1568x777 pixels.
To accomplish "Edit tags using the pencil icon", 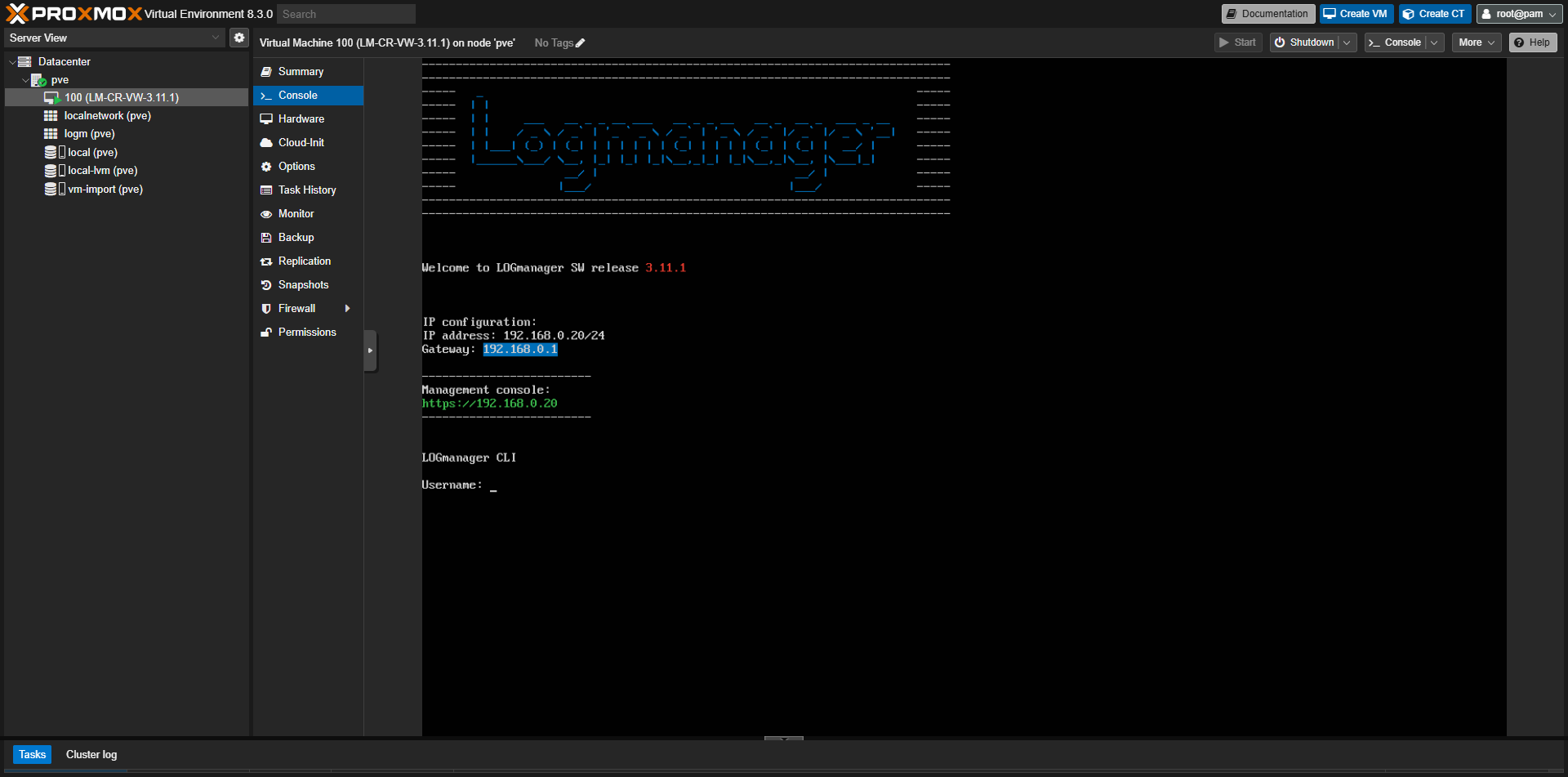I will click(x=581, y=42).
